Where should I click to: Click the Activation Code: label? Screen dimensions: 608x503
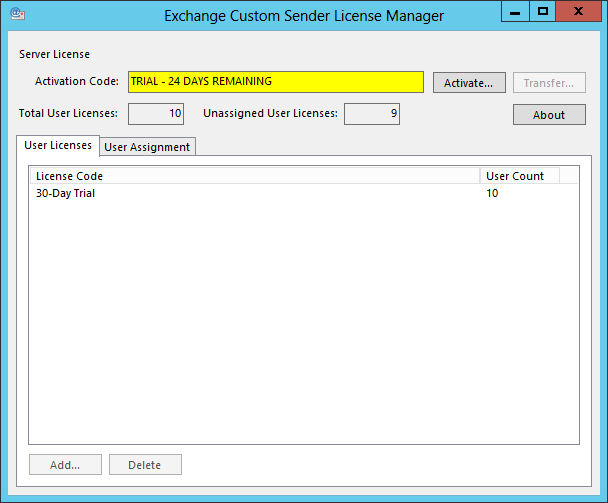(x=77, y=81)
